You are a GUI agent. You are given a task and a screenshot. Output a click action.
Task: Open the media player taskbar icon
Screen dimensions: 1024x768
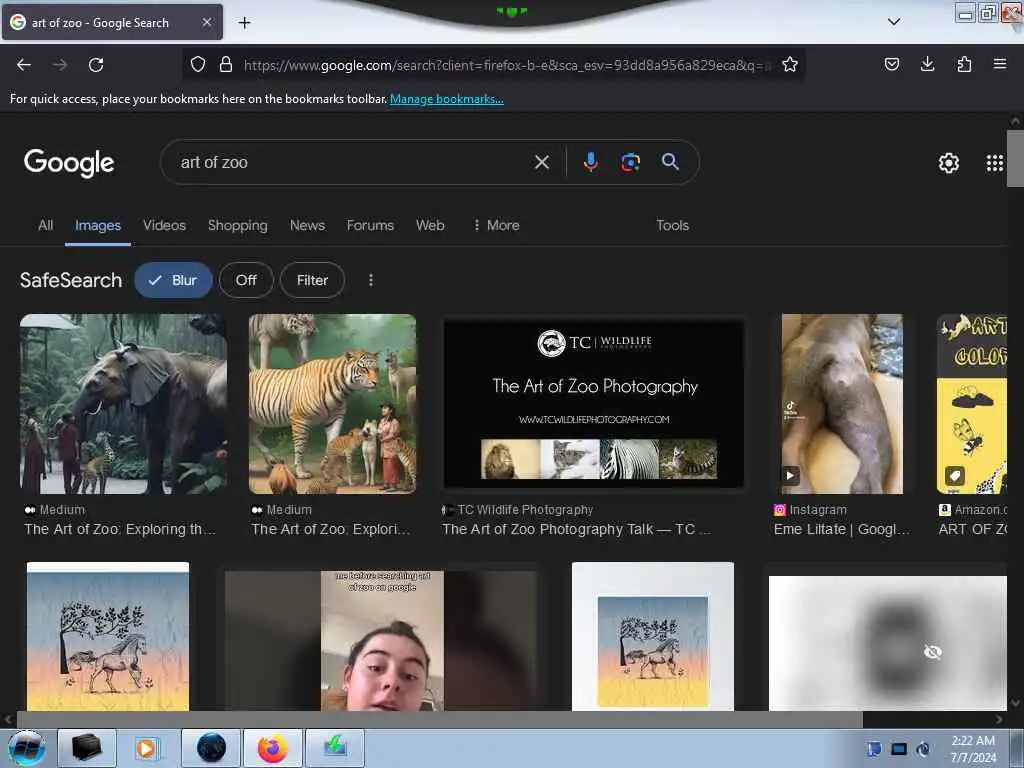[148, 748]
